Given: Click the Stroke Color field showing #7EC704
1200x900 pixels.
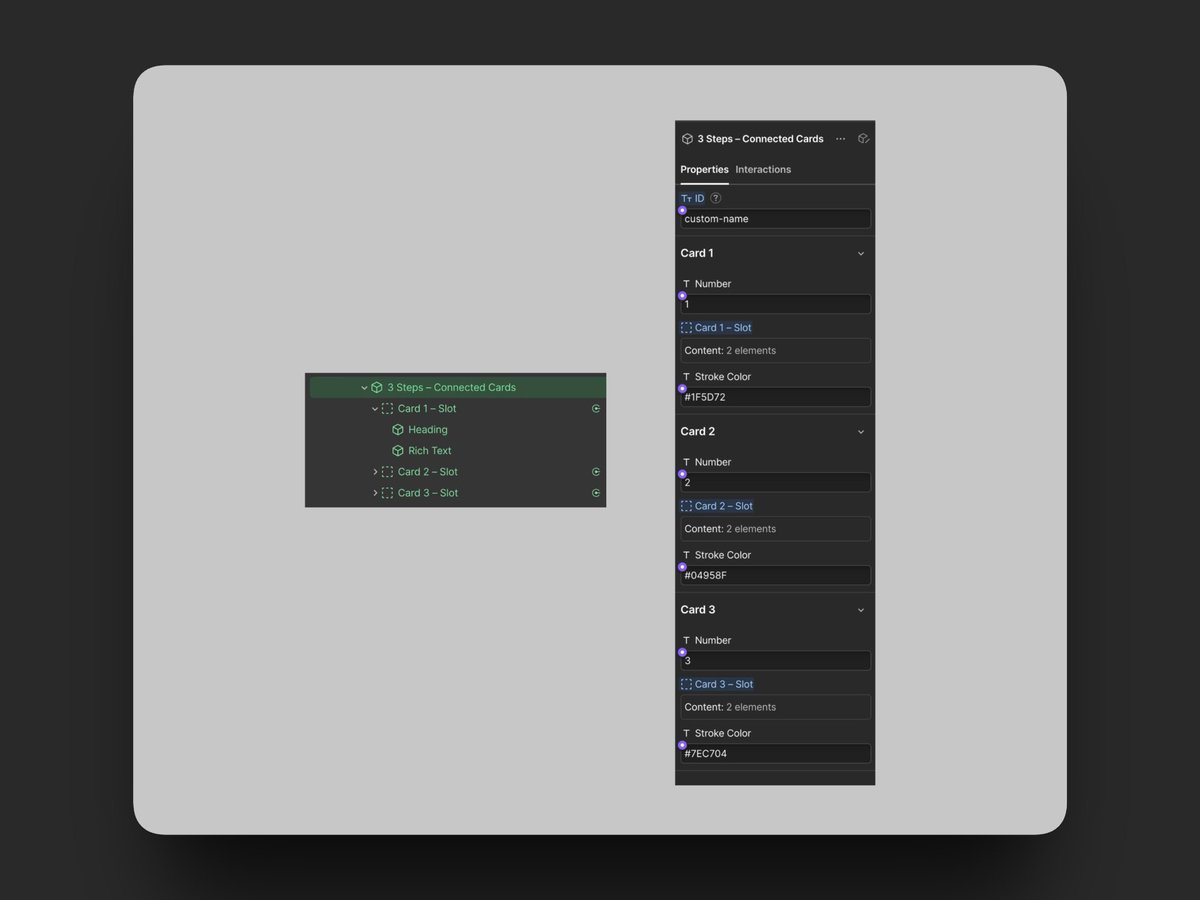Looking at the screenshot, I should tap(775, 754).
